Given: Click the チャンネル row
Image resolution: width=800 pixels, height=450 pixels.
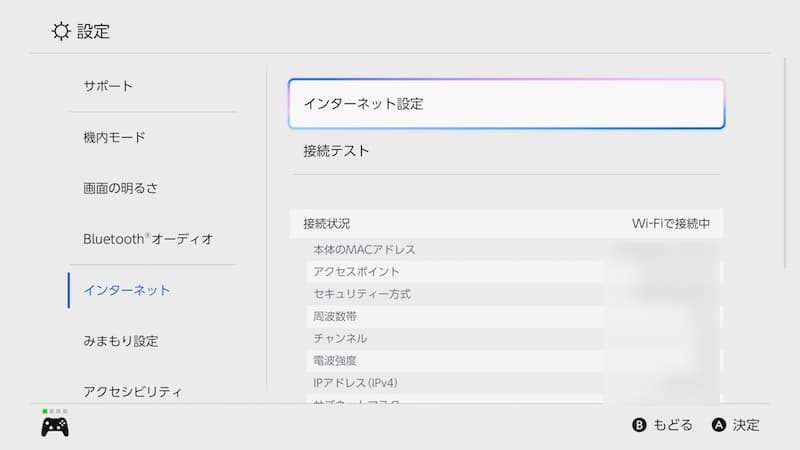Looking at the screenshot, I should coord(513,338).
